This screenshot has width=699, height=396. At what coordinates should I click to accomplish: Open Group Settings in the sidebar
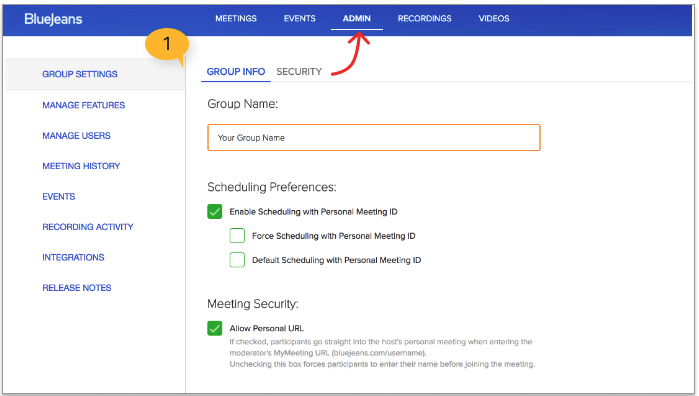pos(80,74)
